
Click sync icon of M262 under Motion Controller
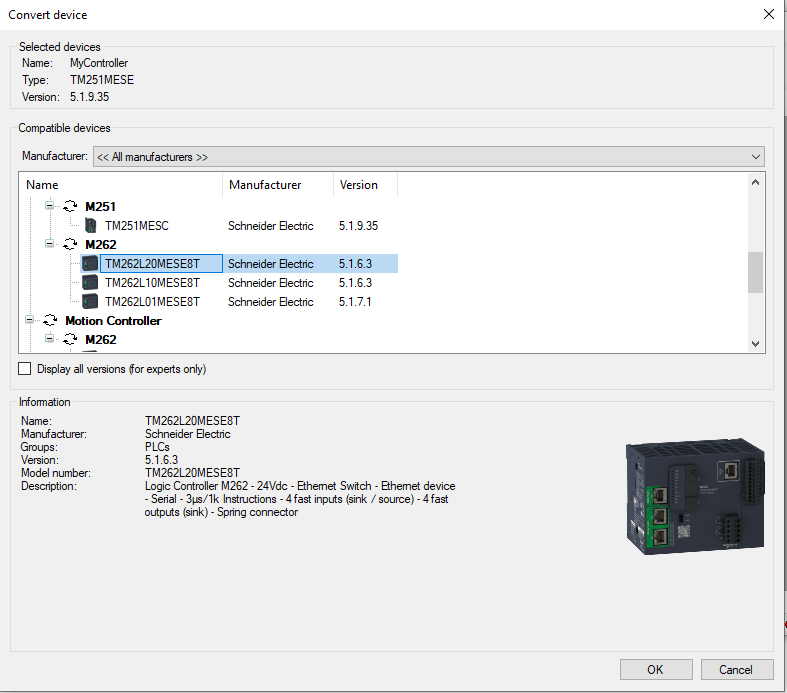tap(70, 339)
